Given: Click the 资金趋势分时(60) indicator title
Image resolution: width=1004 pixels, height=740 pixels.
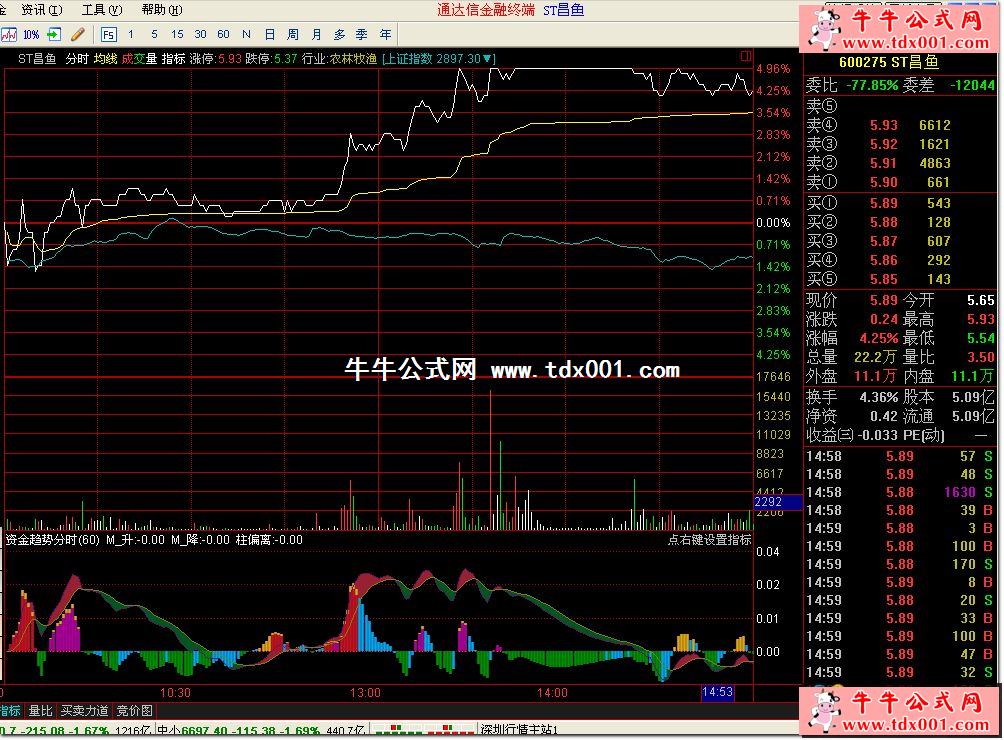Looking at the screenshot, I should click(x=53, y=540).
